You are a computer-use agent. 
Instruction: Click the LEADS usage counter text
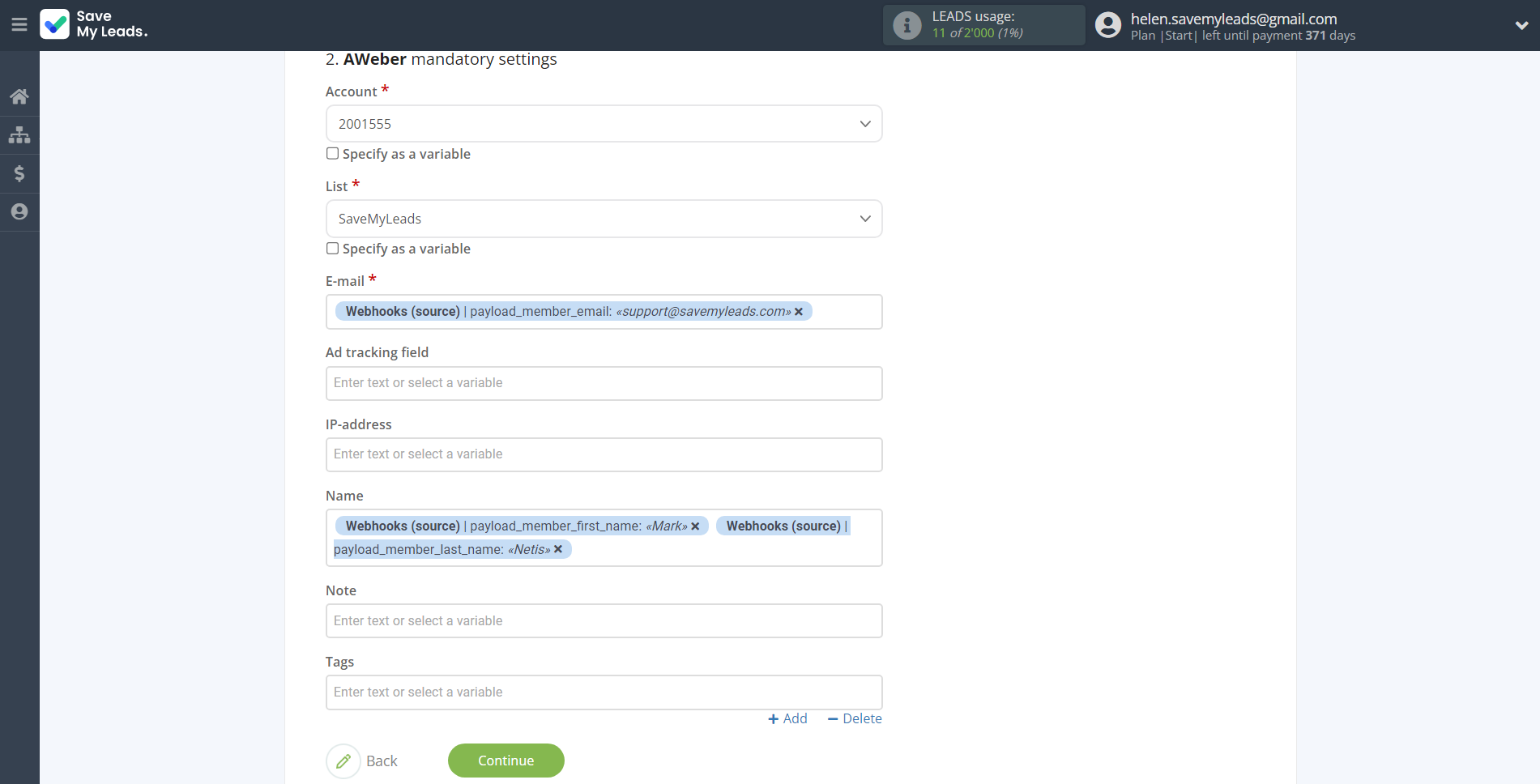[x=978, y=33]
